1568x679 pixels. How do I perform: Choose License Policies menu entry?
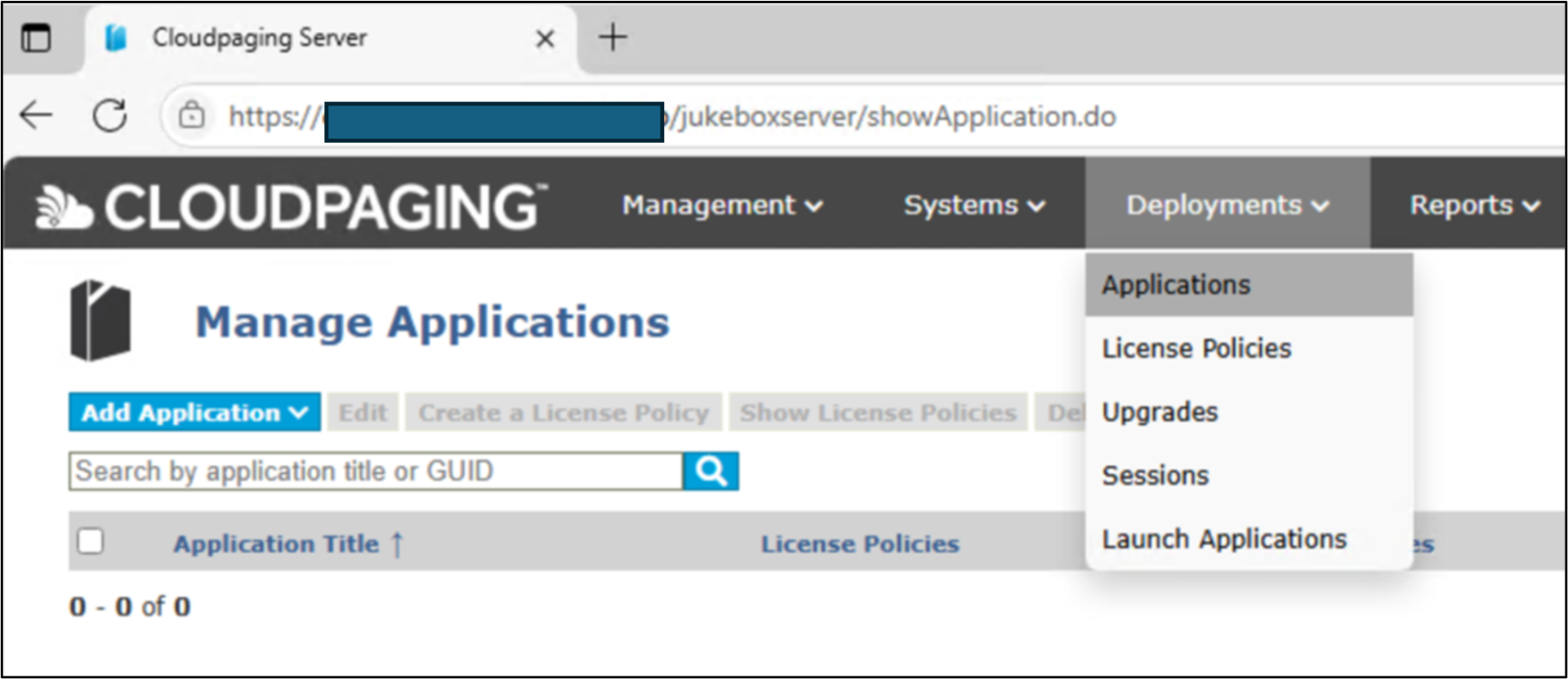(x=1249, y=349)
